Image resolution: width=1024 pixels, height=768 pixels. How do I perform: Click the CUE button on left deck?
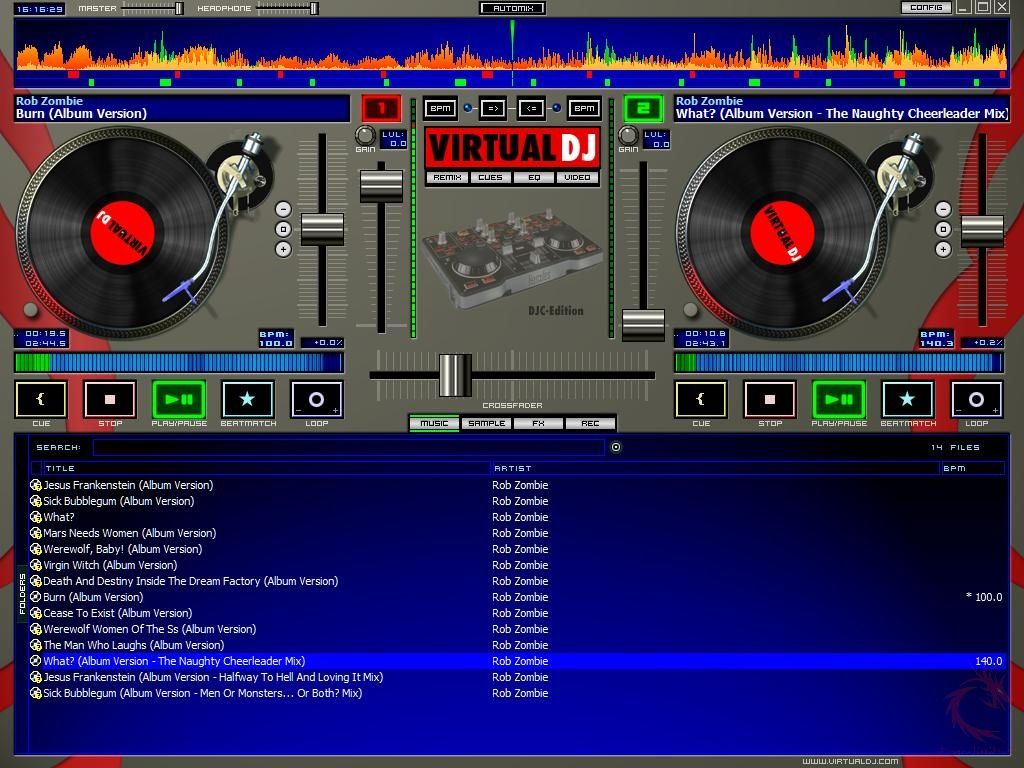click(40, 399)
